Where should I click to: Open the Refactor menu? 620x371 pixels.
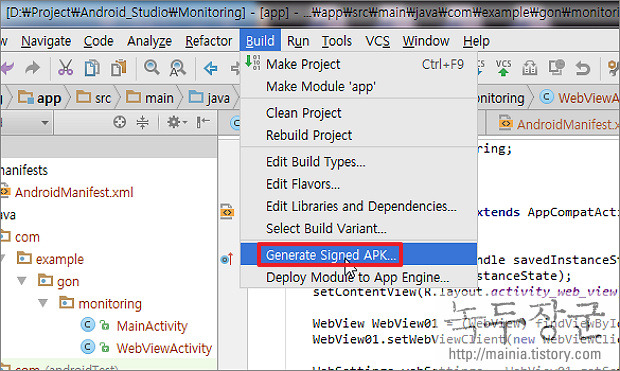(208, 41)
